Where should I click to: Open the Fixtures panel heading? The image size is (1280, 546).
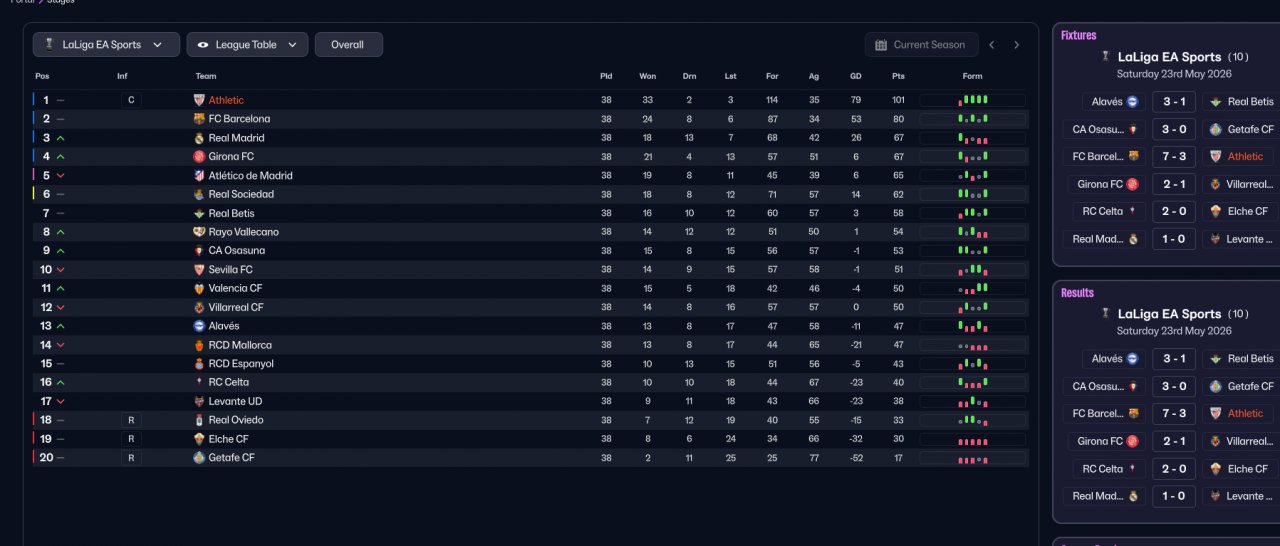pos(1079,36)
